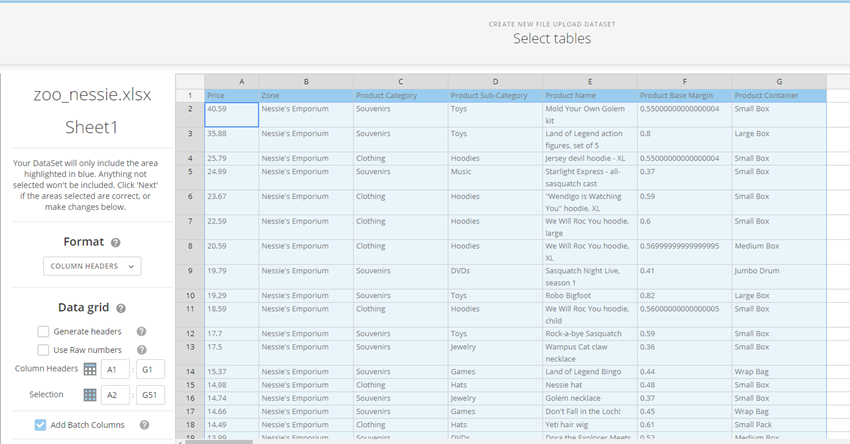Click the Selection grid selector icon

tap(89, 395)
